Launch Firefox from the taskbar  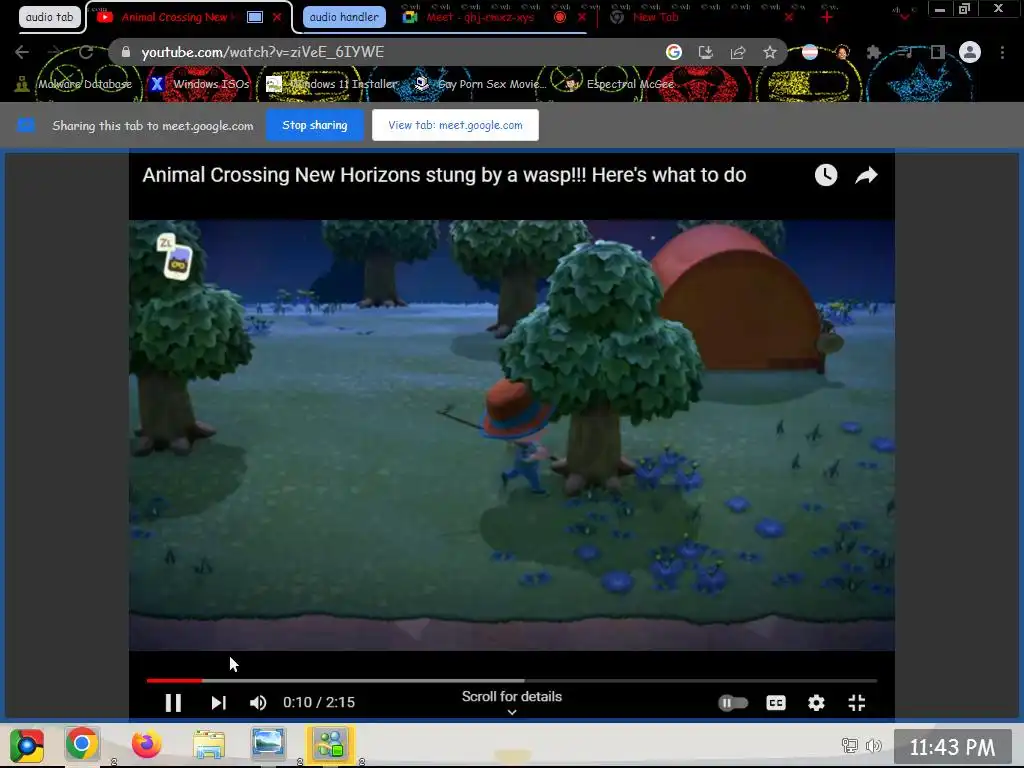click(146, 744)
